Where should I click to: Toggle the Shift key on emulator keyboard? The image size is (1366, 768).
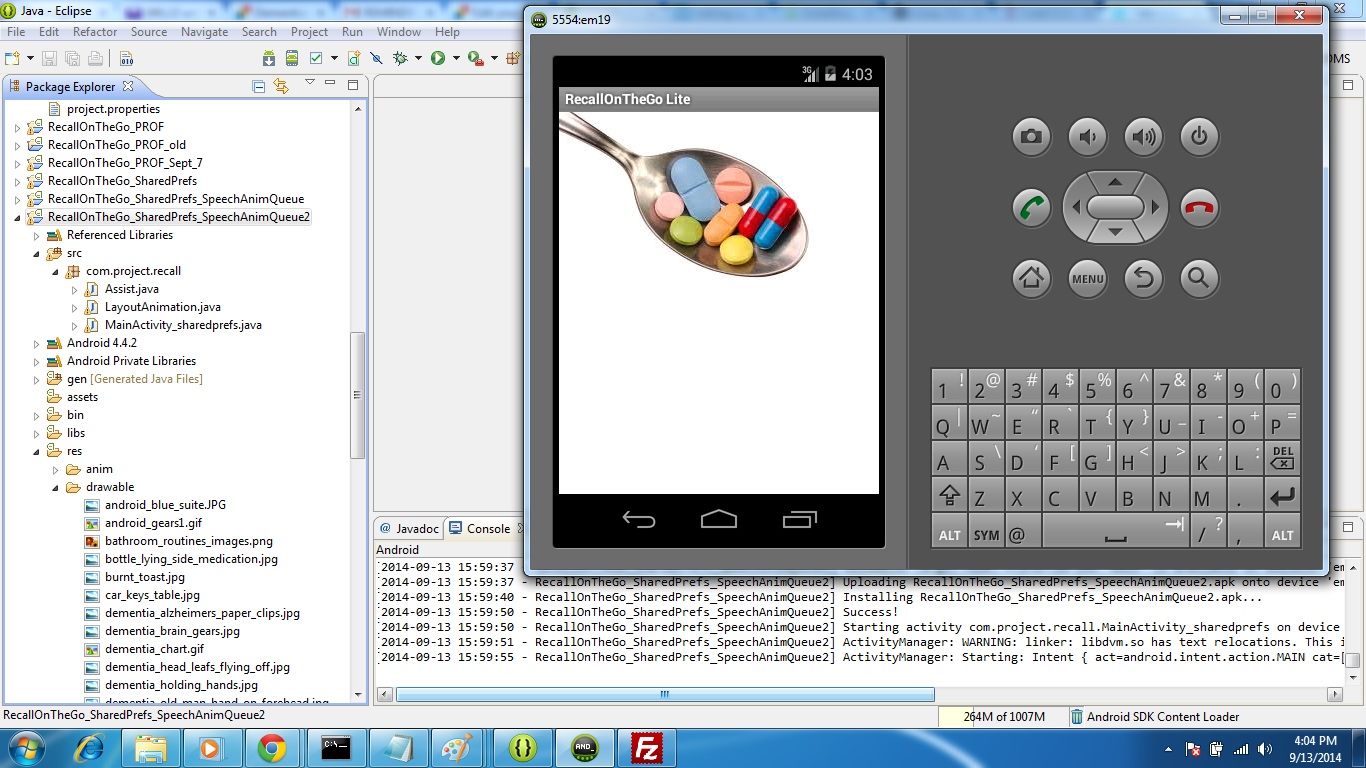(x=949, y=496)
